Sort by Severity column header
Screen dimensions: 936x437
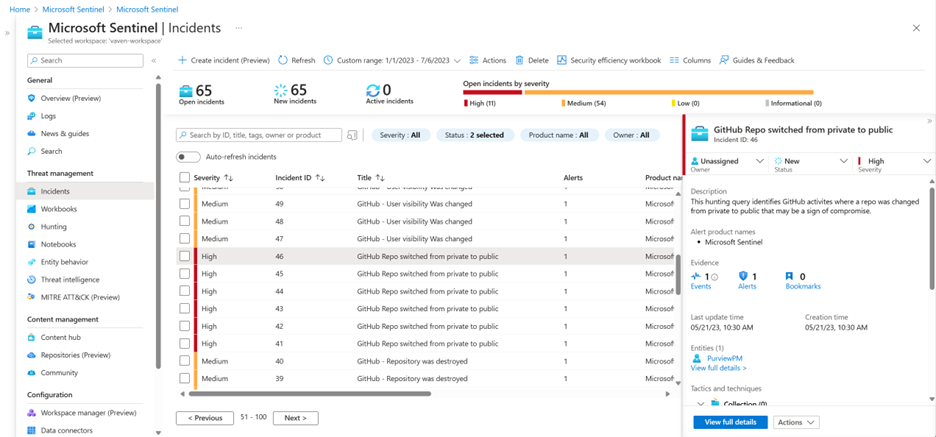pos(213,177)
